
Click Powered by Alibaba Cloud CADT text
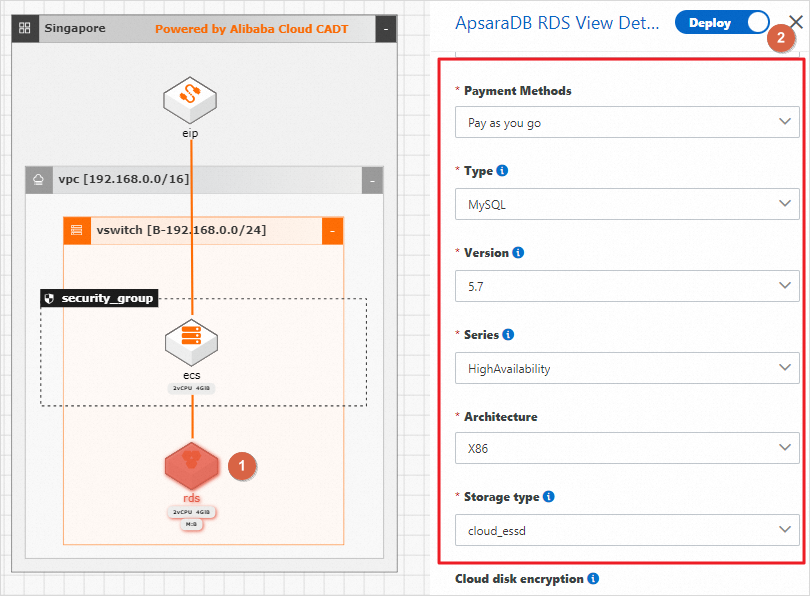point(252,29)
